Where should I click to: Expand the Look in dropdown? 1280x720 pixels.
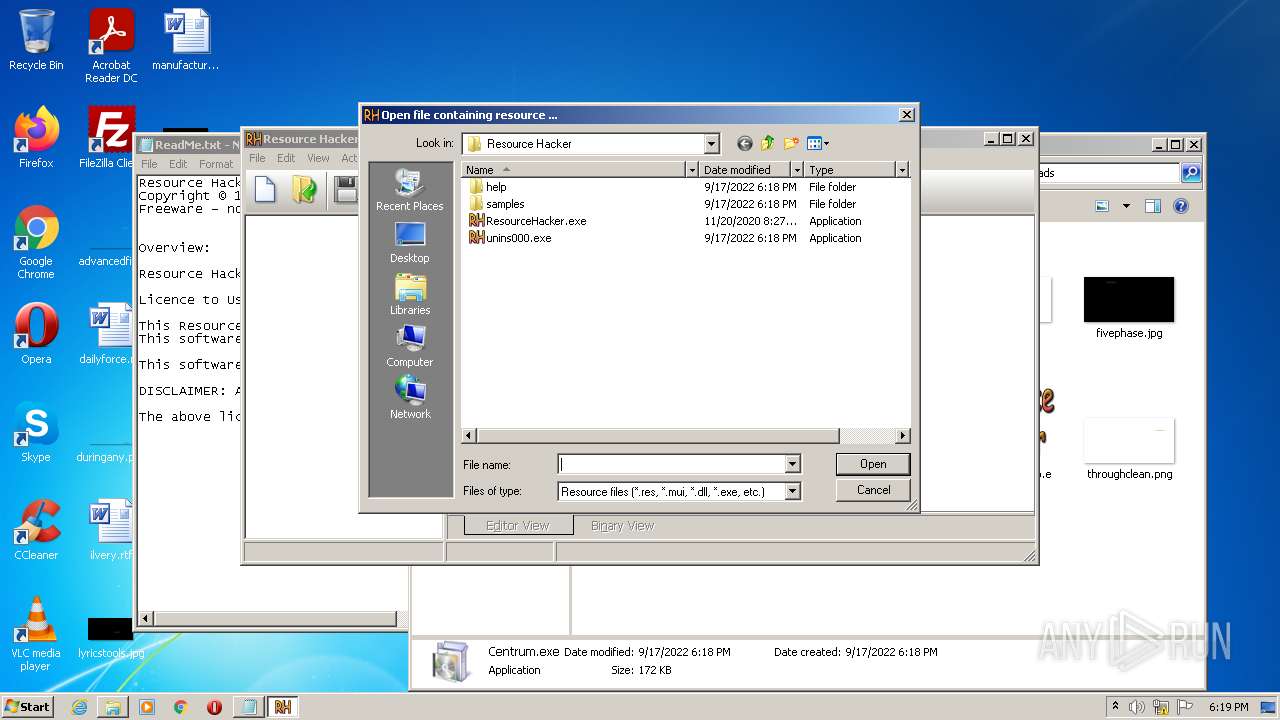pyautogui.click(x=711, y=144)
